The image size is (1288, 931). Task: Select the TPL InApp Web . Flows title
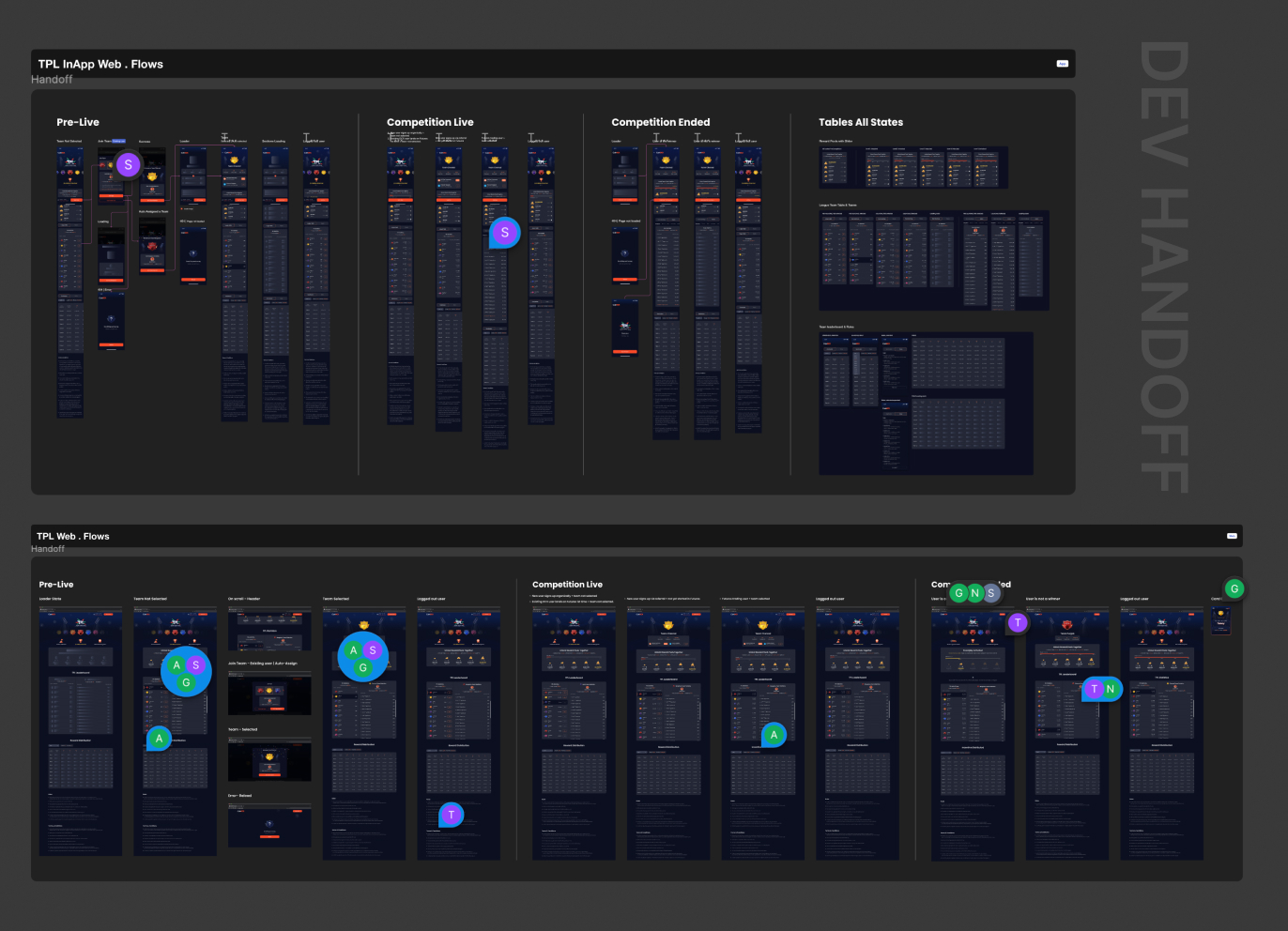pos(100,64)
